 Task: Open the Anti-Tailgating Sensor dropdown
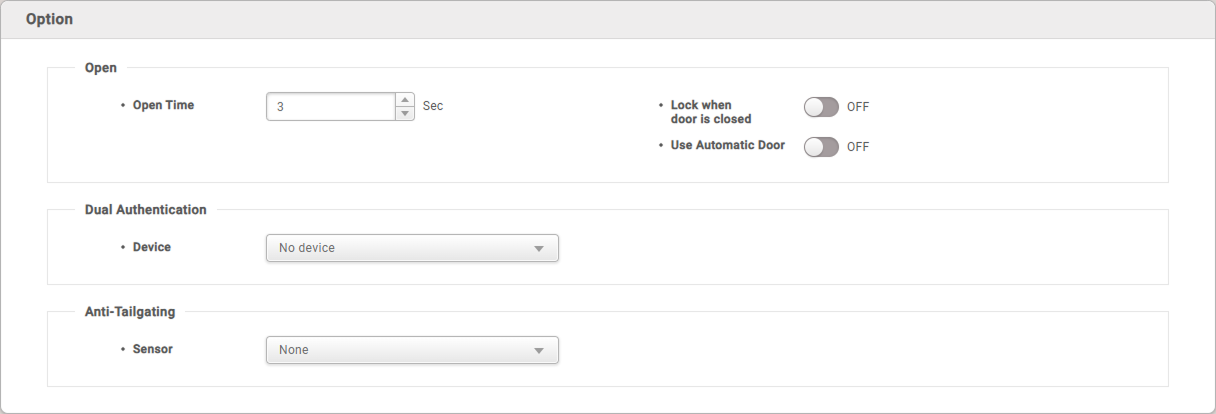[412, 350]
